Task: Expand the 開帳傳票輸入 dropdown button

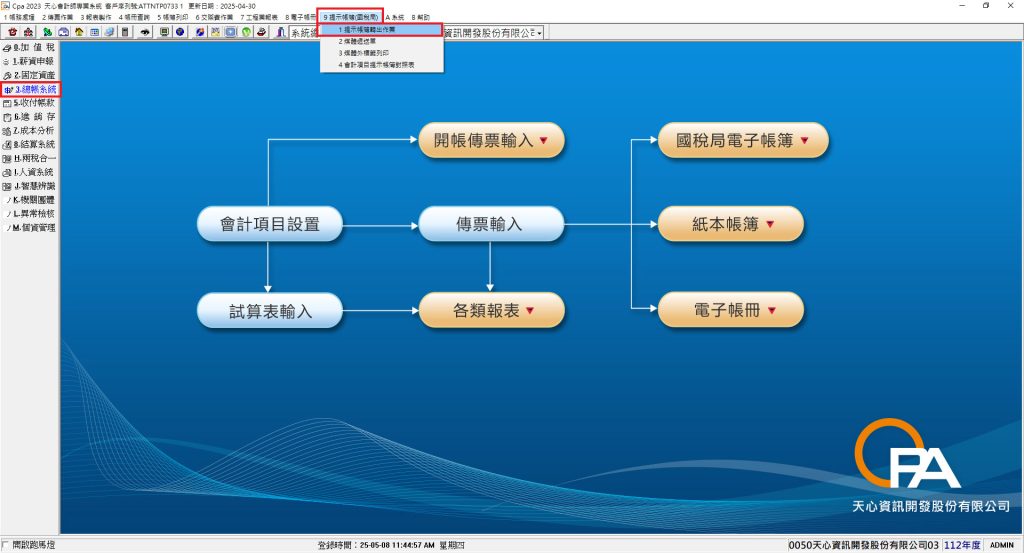Action: click(491, 140)
